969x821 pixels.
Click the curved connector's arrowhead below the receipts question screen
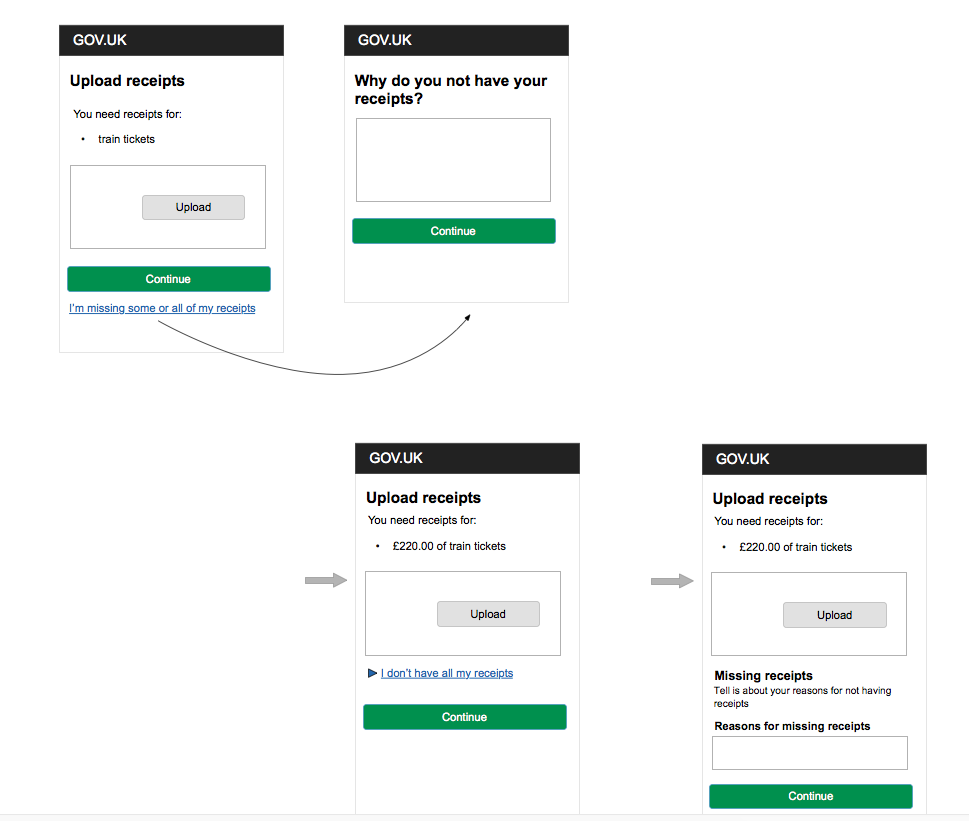pyautogui.click(x=466, y=318)
